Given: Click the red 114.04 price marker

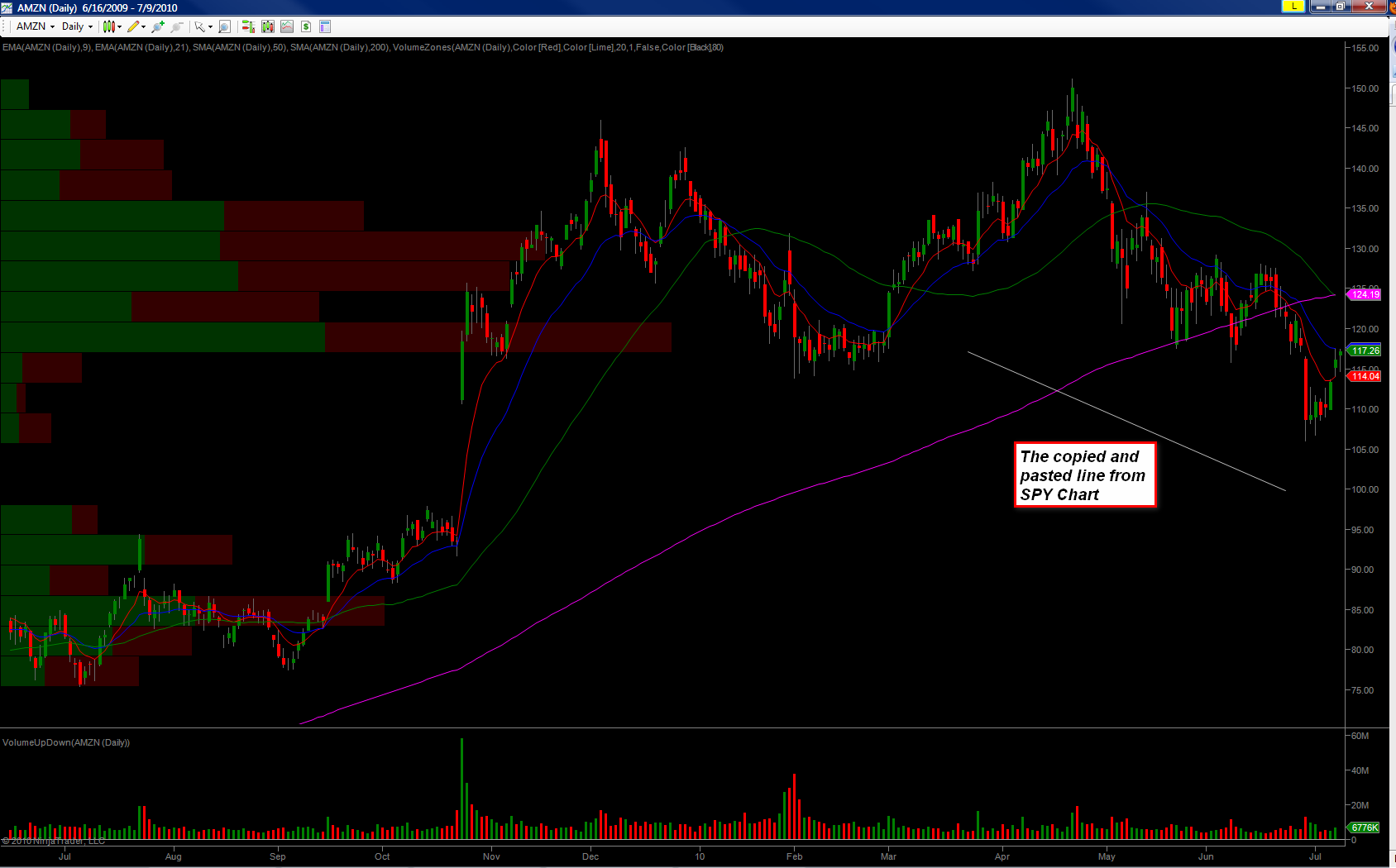Looking at the screenshot, I should pyautogui.click(x=1365, y=376).
